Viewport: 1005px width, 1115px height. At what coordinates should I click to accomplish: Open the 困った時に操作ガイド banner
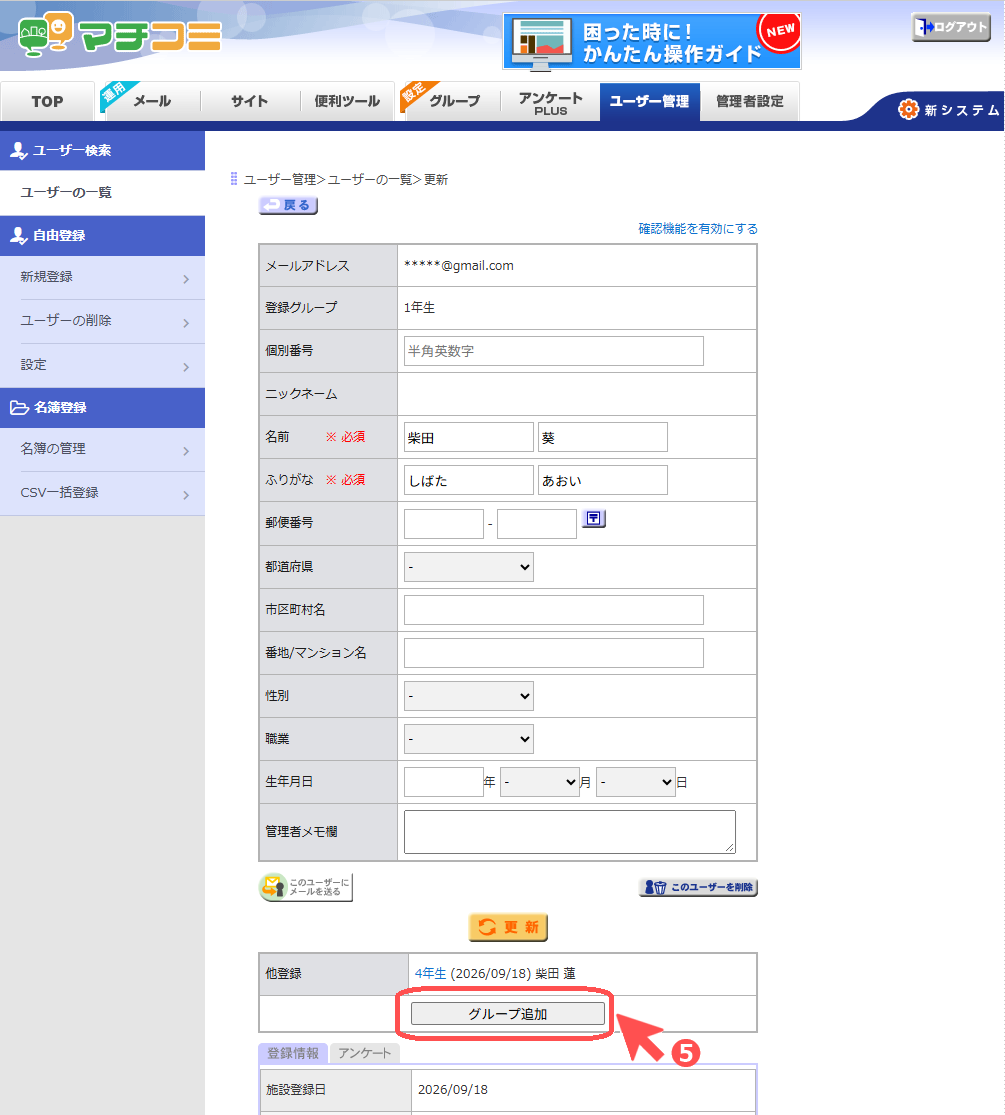652,42
